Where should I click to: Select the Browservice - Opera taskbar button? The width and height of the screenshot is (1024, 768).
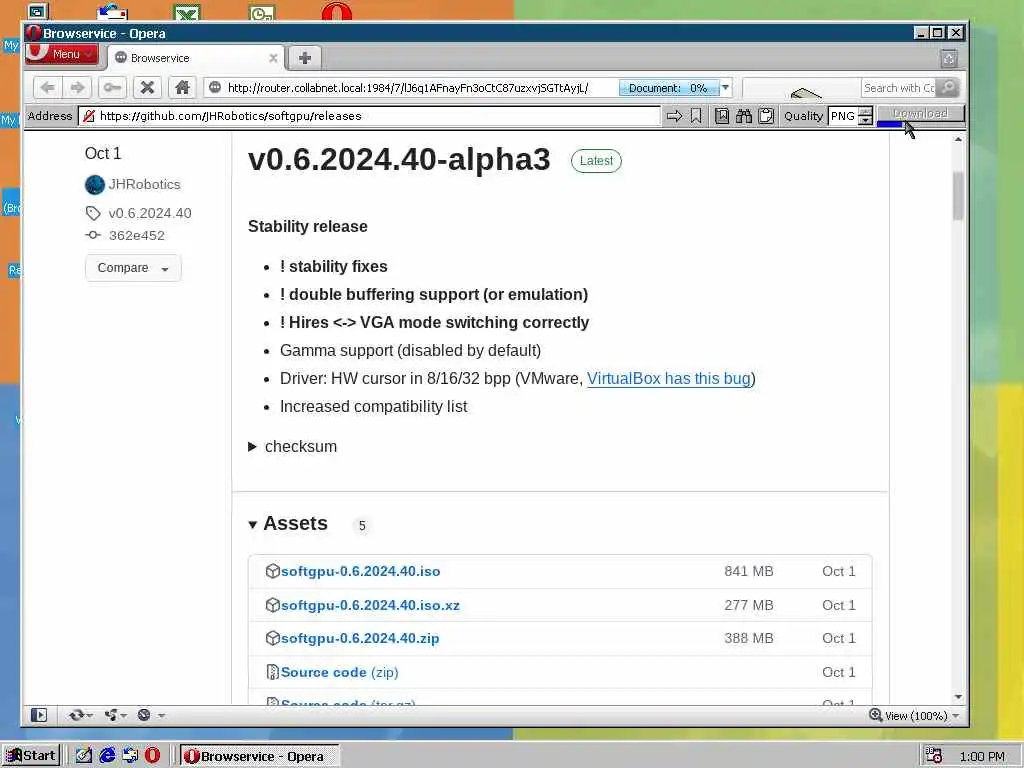pos(259,756)
